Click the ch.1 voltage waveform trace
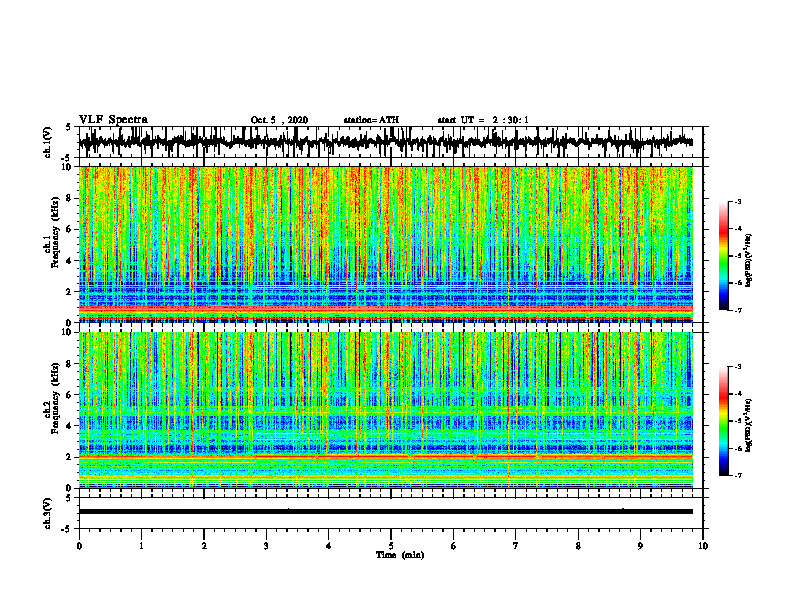The height and width of the screenshot is (612, 792). (385, 142)
